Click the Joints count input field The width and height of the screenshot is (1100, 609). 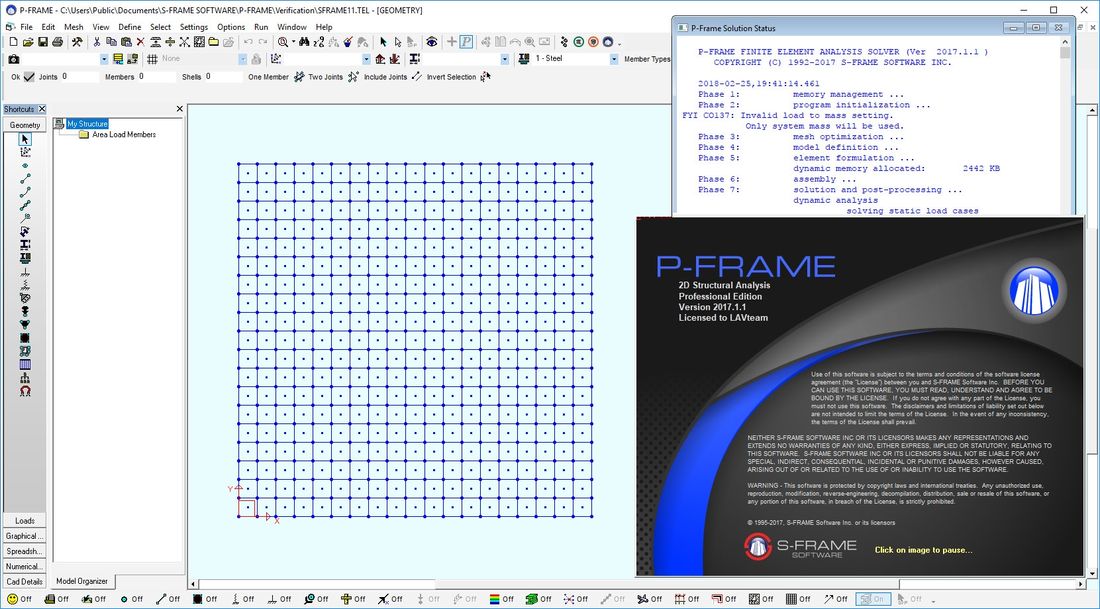click(80, 77)
